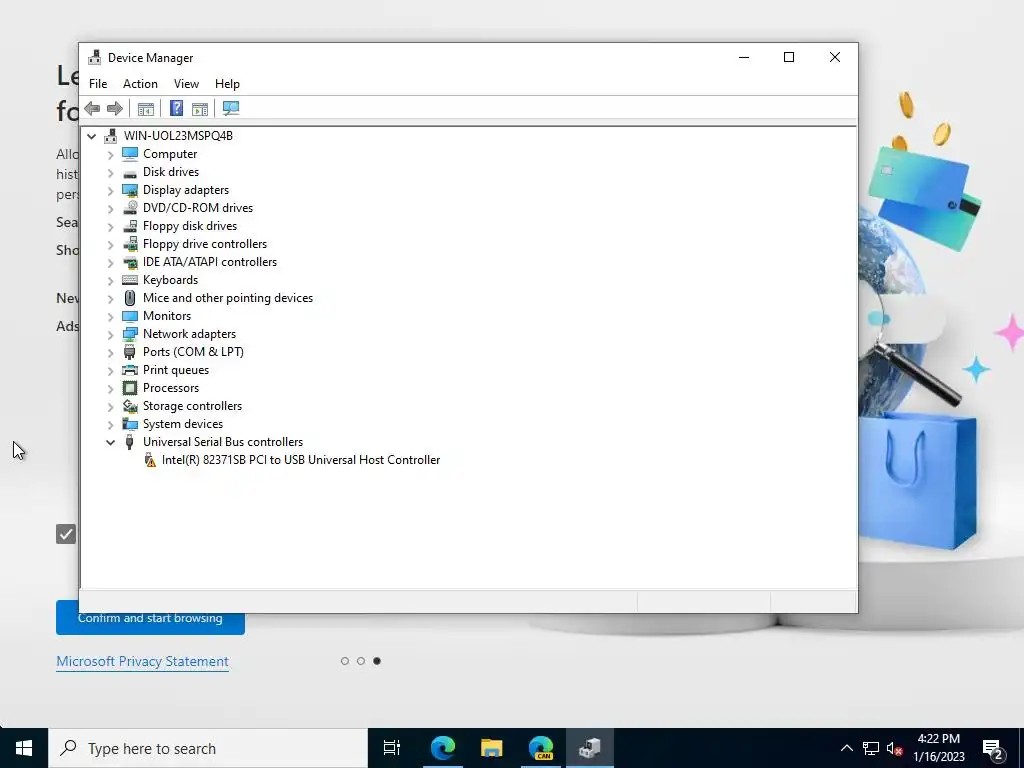Click the Print queues printer icon
The image size is (1024, 768).
[130, 370]
